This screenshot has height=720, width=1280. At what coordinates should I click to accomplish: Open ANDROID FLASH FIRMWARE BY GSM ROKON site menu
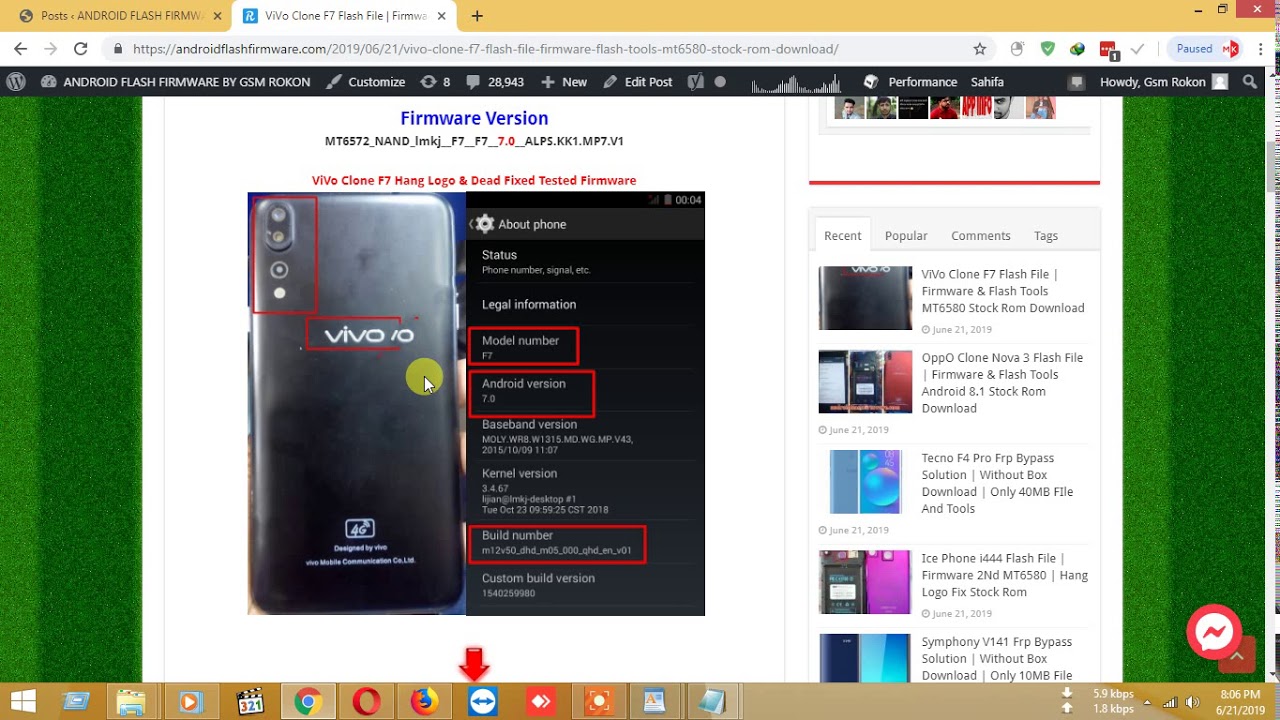tap(175, 82)
